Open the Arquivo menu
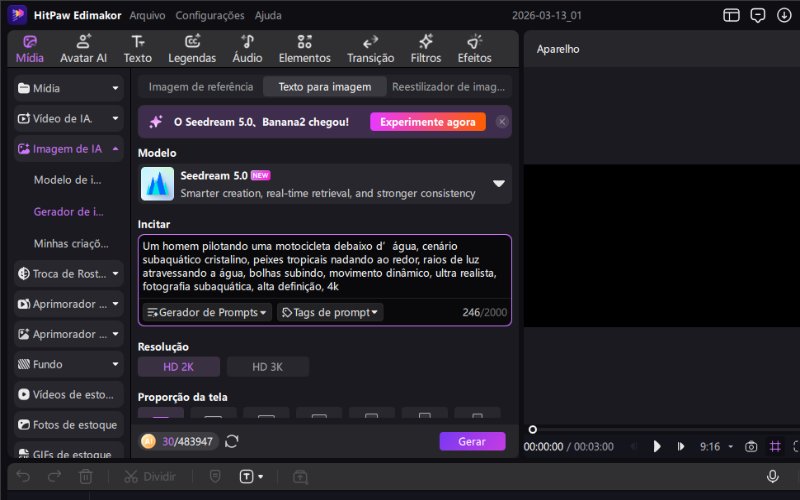Image resolution: width=800 pixels, height=500 pixels. (x=147, y=15)
